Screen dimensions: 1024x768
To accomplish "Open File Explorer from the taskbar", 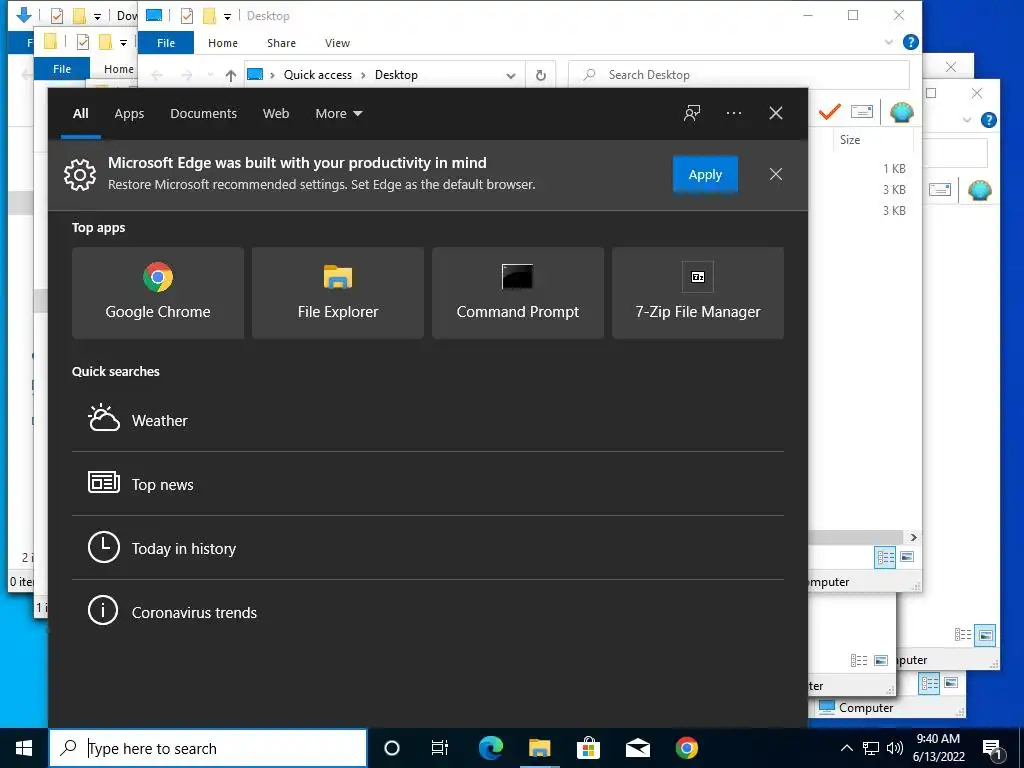I will [539, 748].
